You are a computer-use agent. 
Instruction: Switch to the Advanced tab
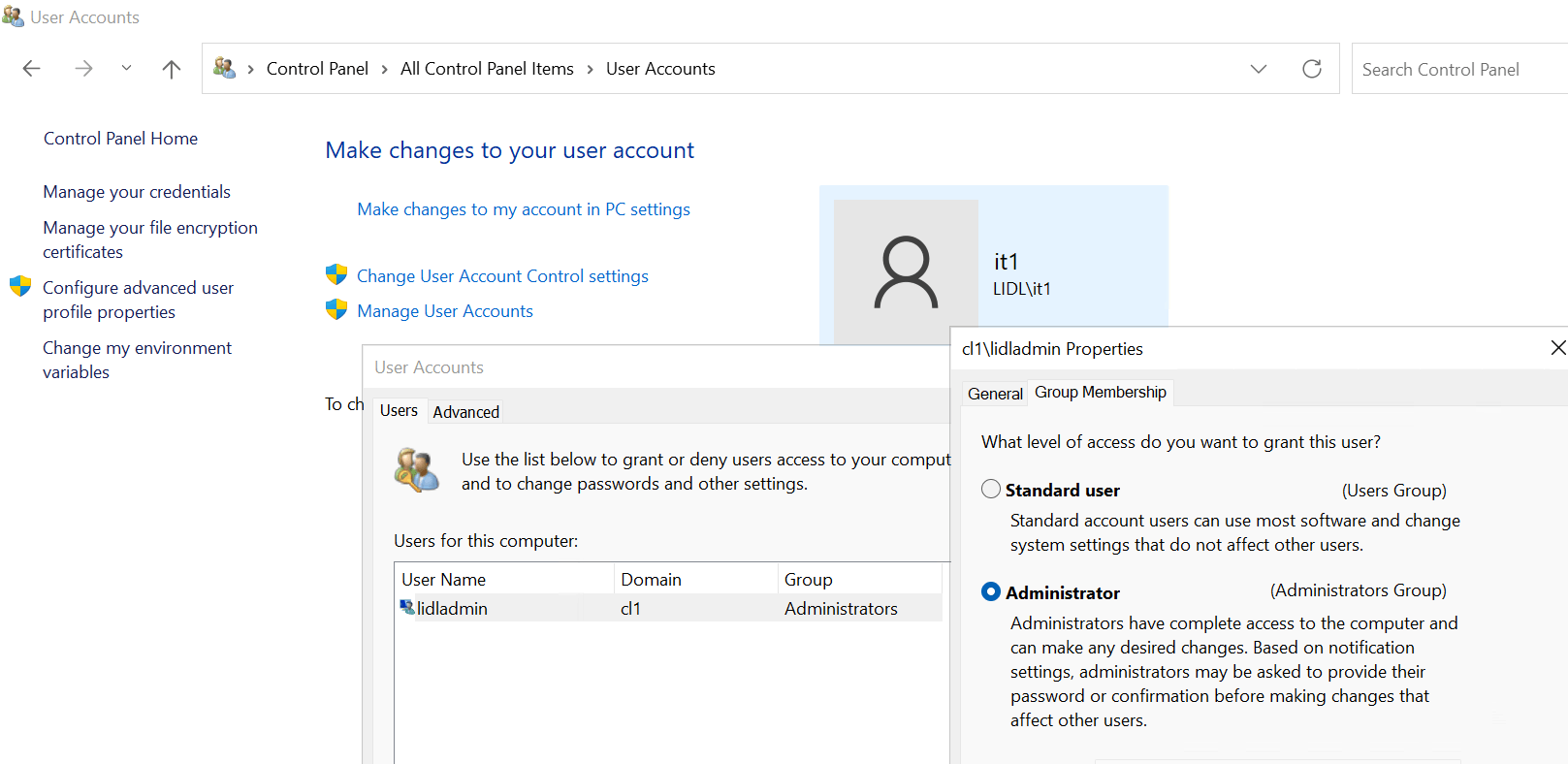coord(465,412)
